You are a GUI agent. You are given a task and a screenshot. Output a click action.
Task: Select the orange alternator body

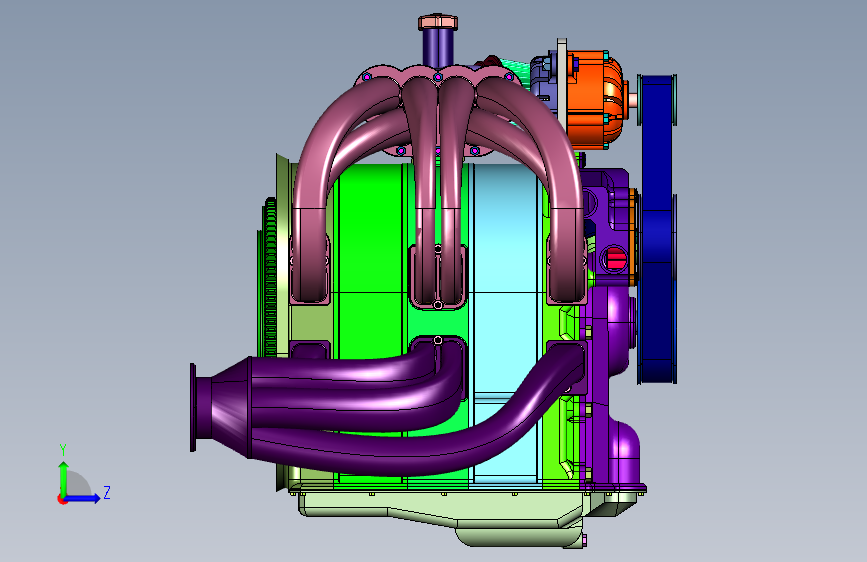coord(596,100)
